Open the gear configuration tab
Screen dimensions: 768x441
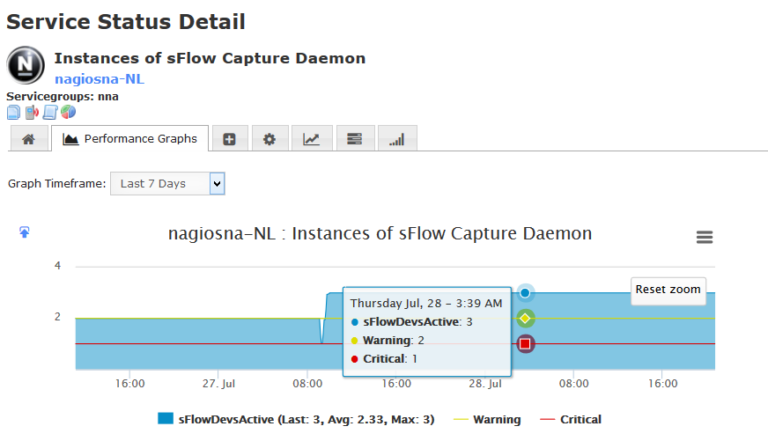(x=269, y=139)
